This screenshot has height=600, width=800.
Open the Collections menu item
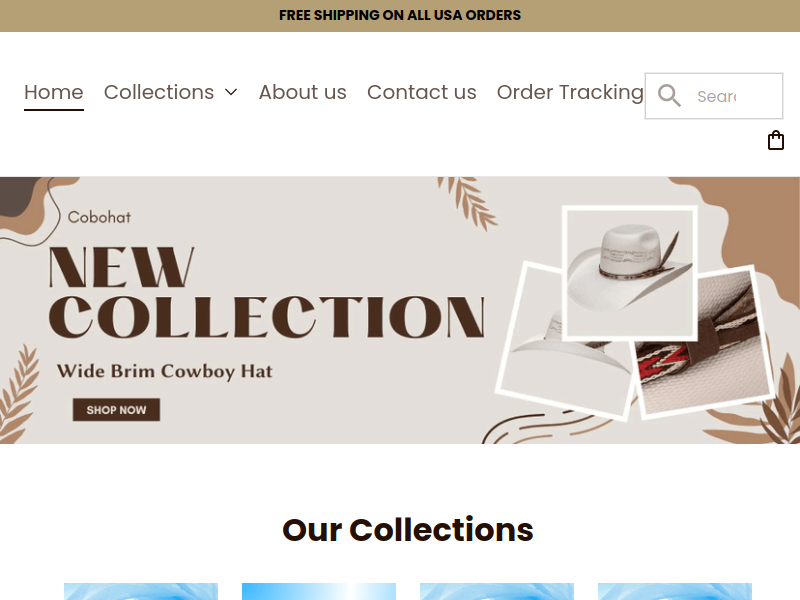pos(159,92)
